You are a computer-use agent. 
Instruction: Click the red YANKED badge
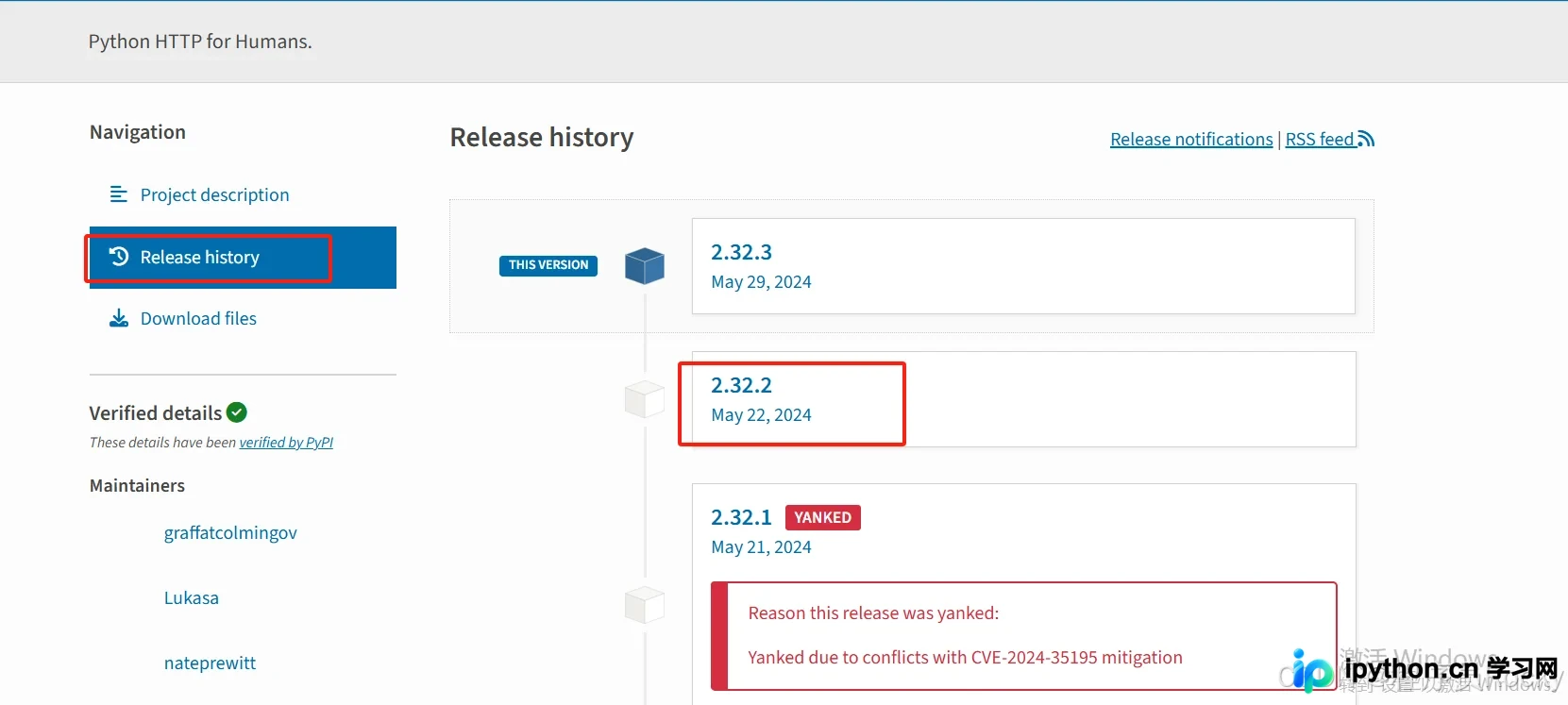tap(823, 517)
